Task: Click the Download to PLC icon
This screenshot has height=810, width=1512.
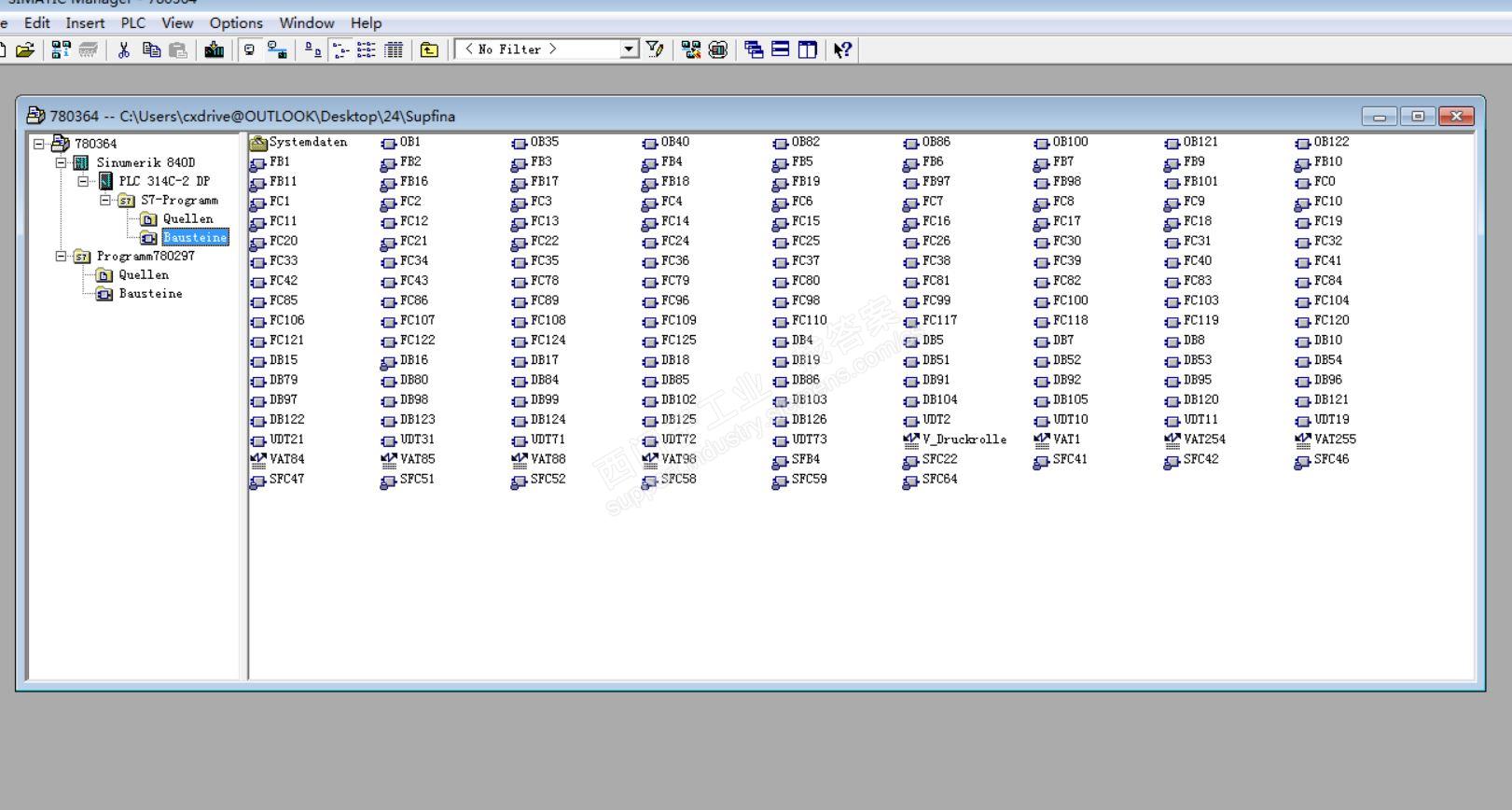Action: [x=214, y=49]
